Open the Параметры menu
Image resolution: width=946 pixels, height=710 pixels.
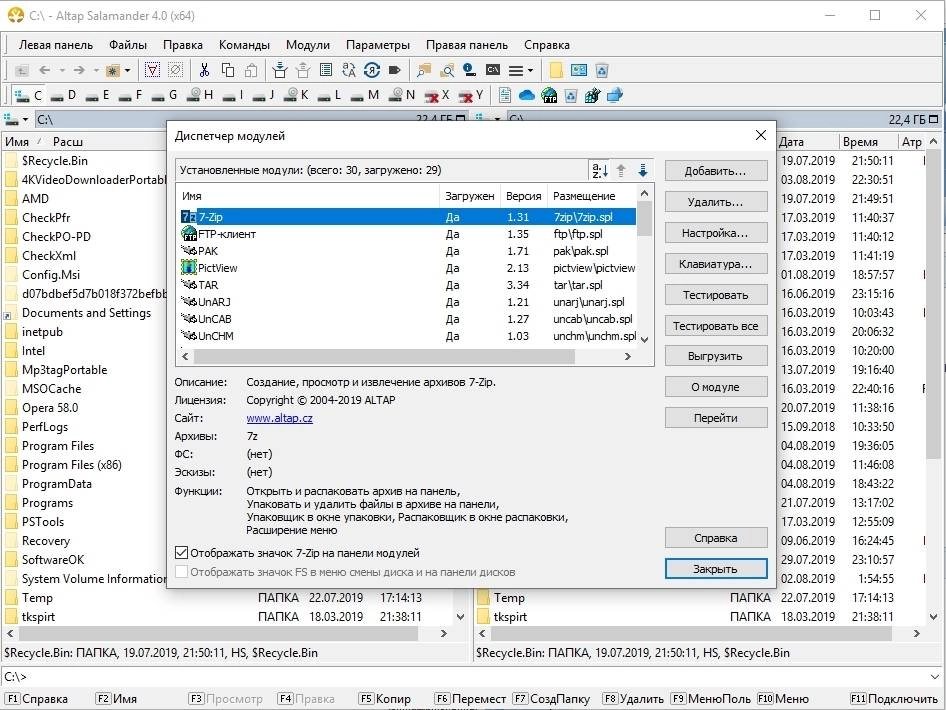378,45
